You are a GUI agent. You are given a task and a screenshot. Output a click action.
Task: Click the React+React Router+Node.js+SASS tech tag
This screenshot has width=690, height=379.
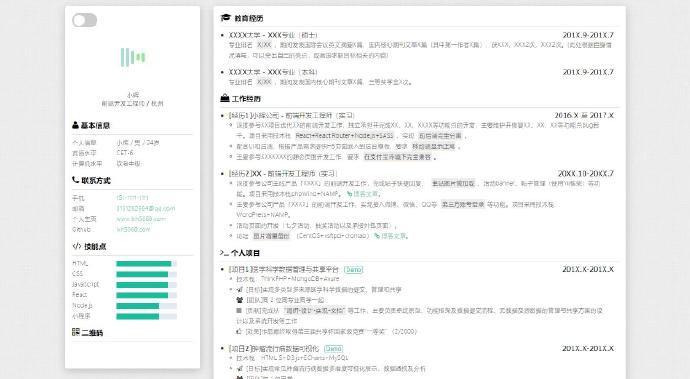click(344, 136)
